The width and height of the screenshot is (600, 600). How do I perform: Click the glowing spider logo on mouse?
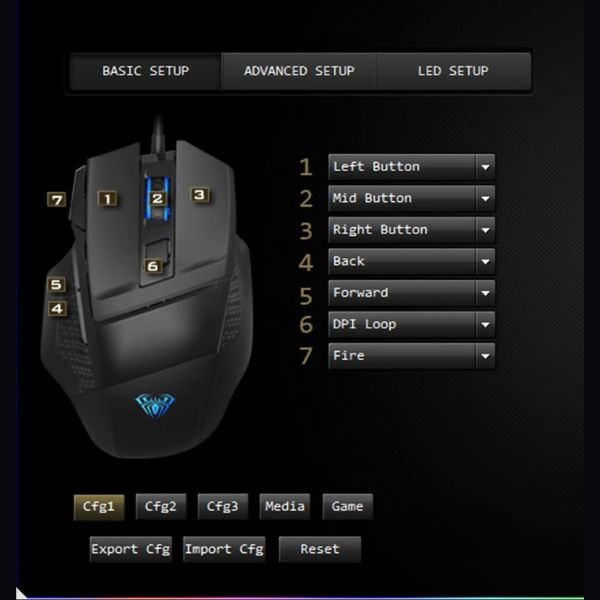pyautogui.click(x=155, y=406)
